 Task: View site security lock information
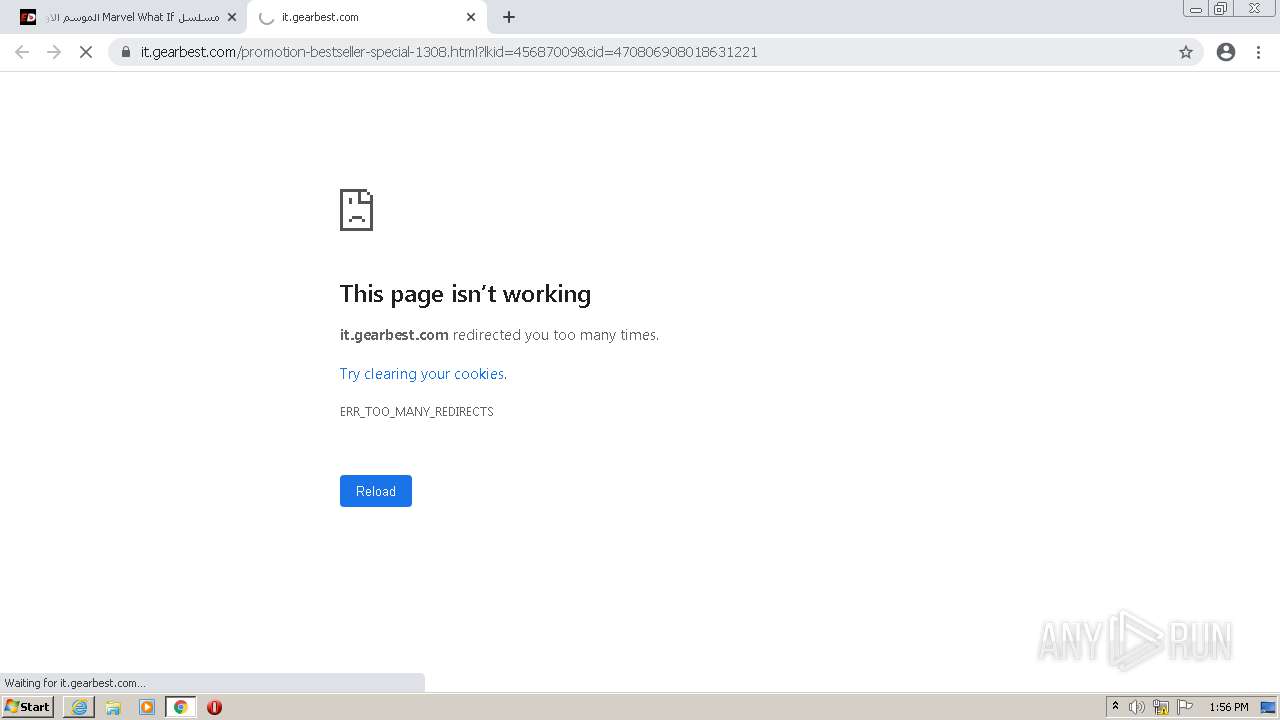[x=126, y=52]
